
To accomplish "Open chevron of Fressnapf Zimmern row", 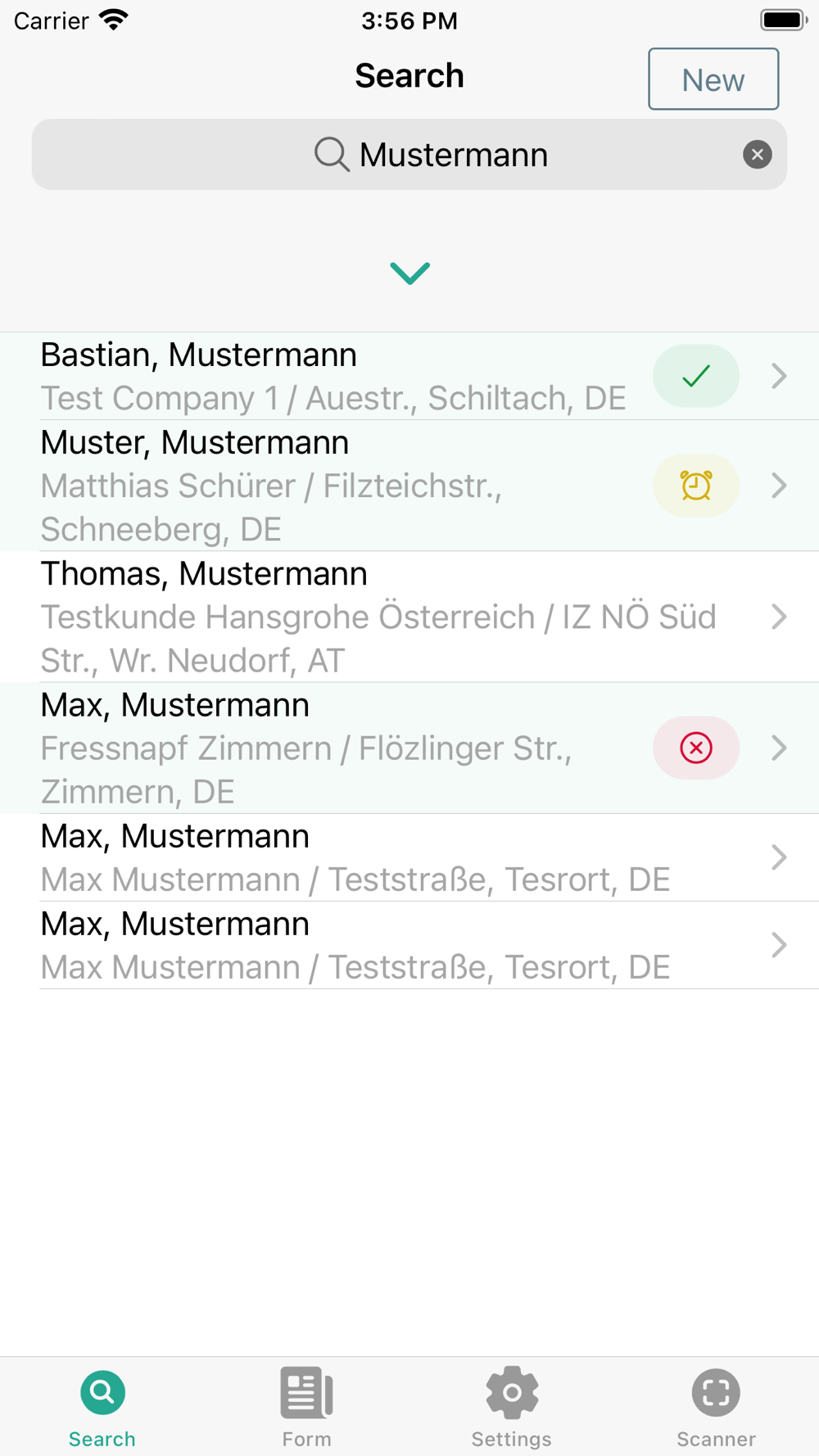I will click(x=779, y=748).
